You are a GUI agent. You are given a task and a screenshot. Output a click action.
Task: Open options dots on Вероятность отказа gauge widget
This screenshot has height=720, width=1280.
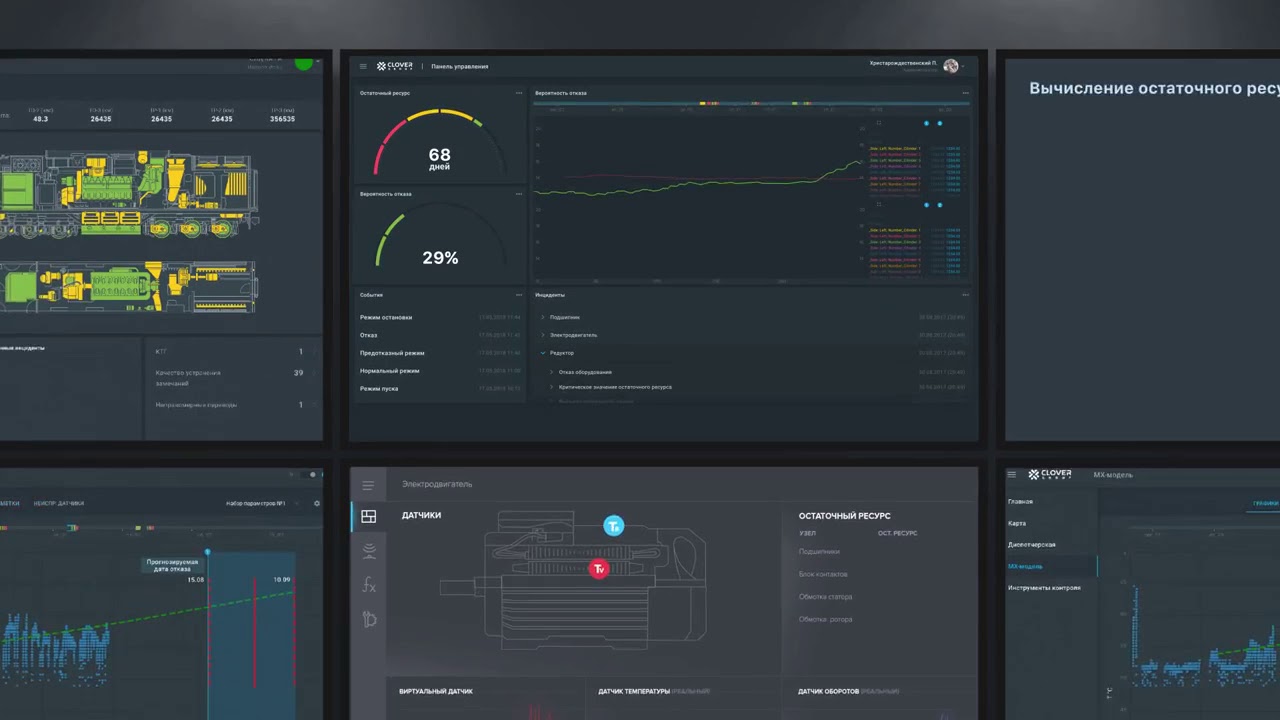click(519, 194)
